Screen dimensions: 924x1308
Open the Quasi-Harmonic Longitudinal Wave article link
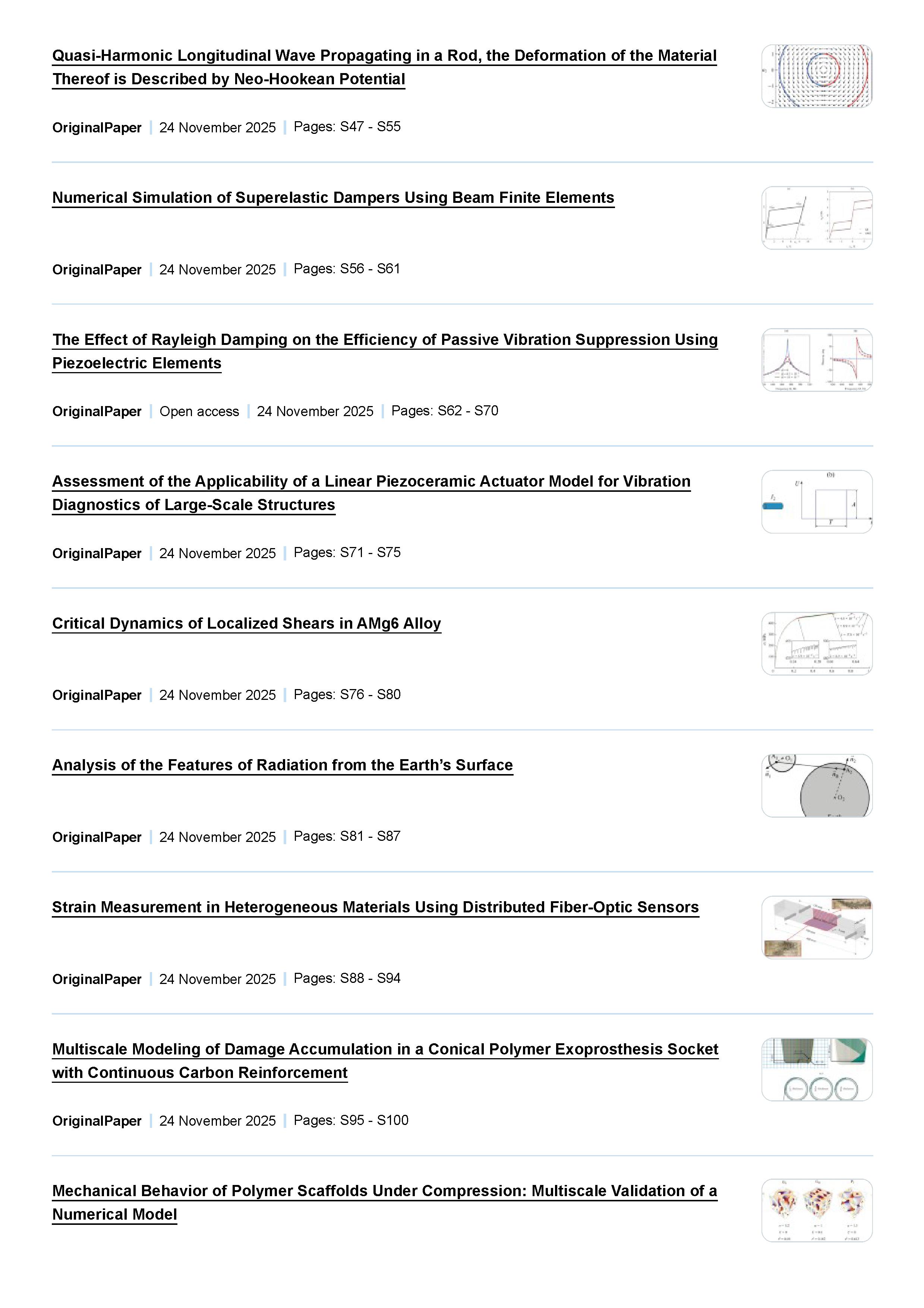tap(384, 56)
